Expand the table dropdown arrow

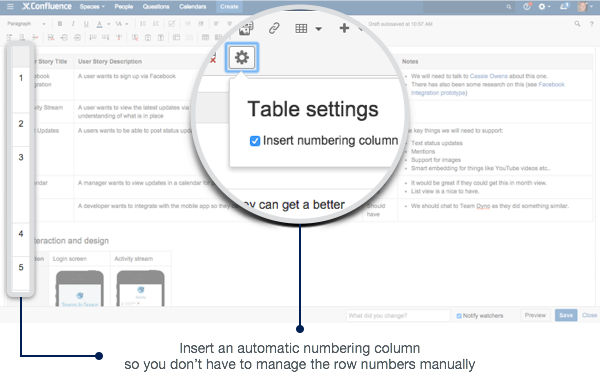coord(318,29)
